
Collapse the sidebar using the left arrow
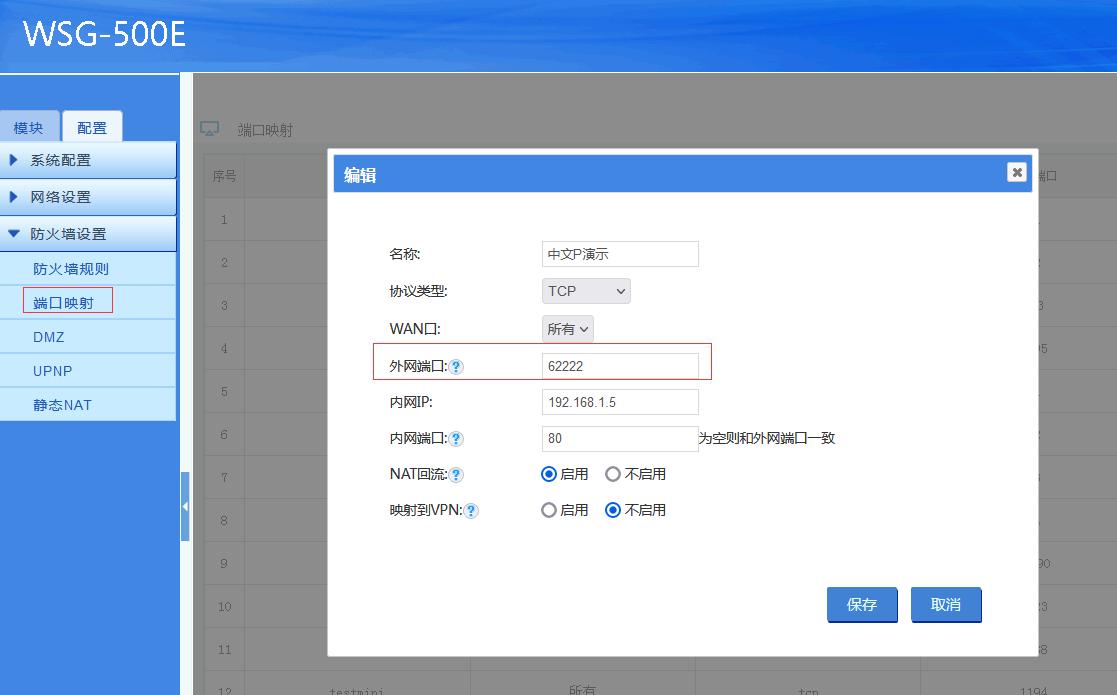coord(186,507)
